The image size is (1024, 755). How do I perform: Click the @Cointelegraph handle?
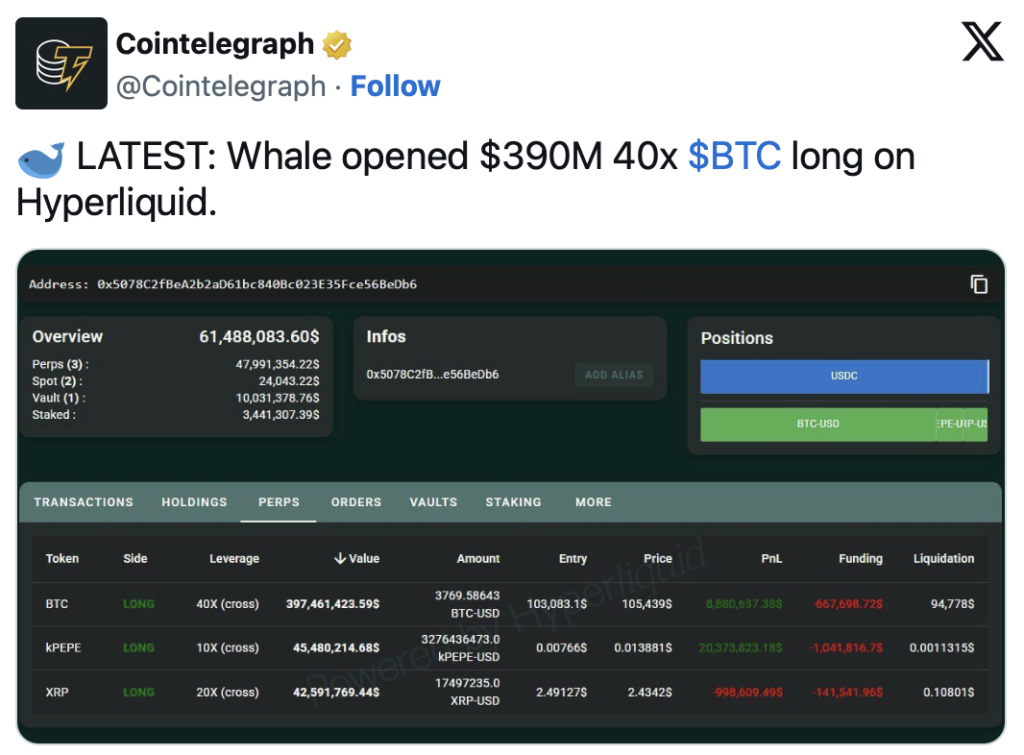(x=221, y=86)
